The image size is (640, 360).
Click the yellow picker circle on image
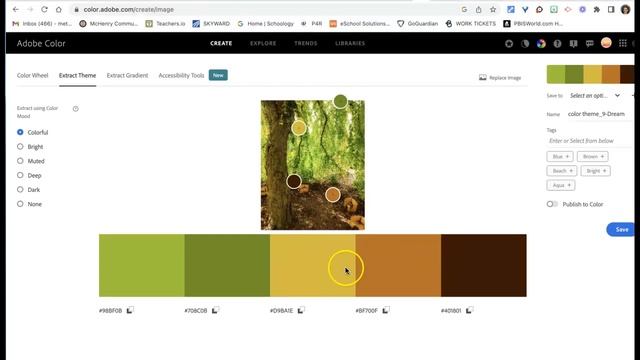(x=299, y=128)
